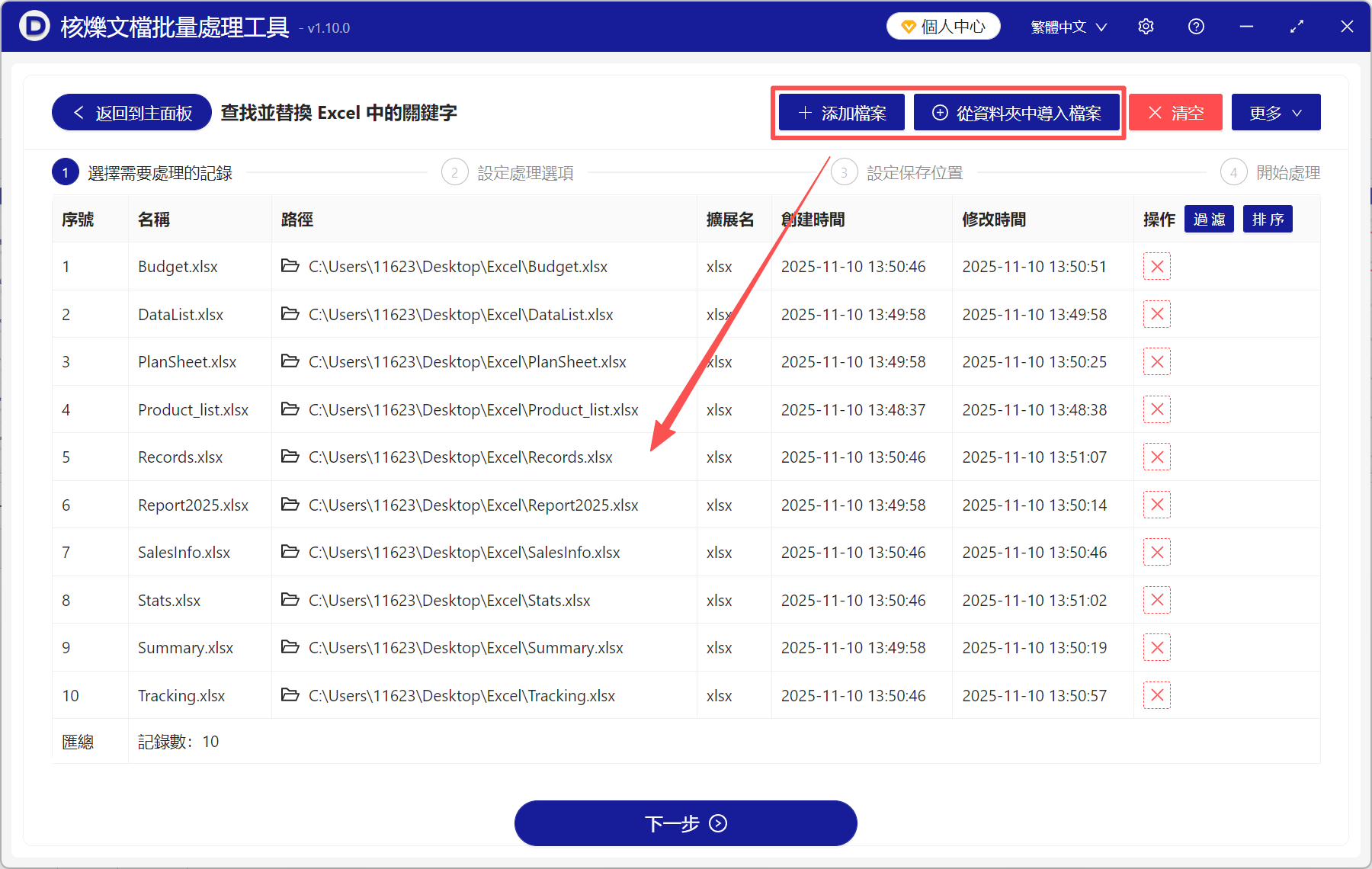The image size is (1372, 869).
Task: Open the settings gear icon
Action: (x=1146, y=26)
